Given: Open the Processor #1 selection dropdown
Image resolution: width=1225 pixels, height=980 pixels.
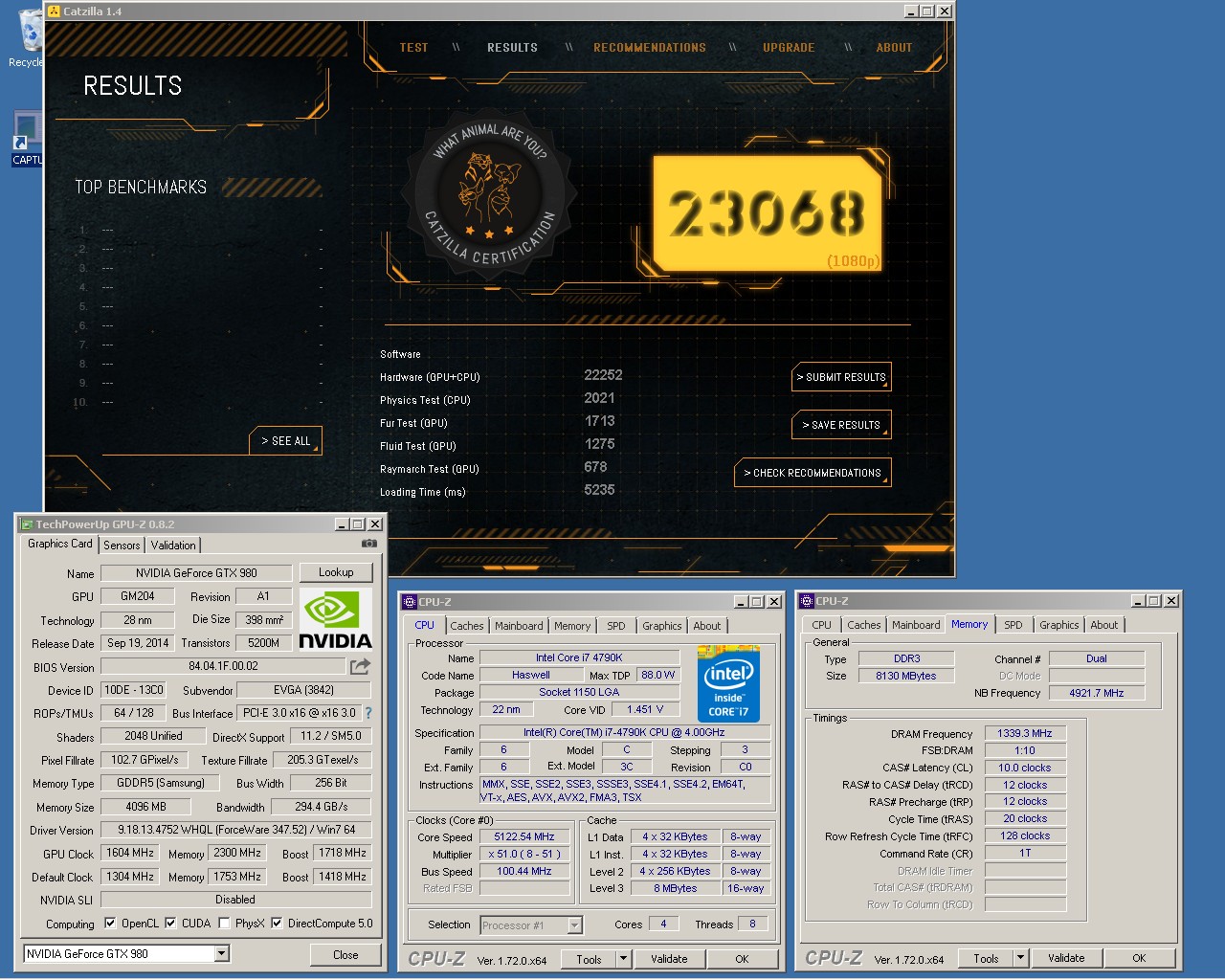Looking at the screenshot, I should [574, 925].
